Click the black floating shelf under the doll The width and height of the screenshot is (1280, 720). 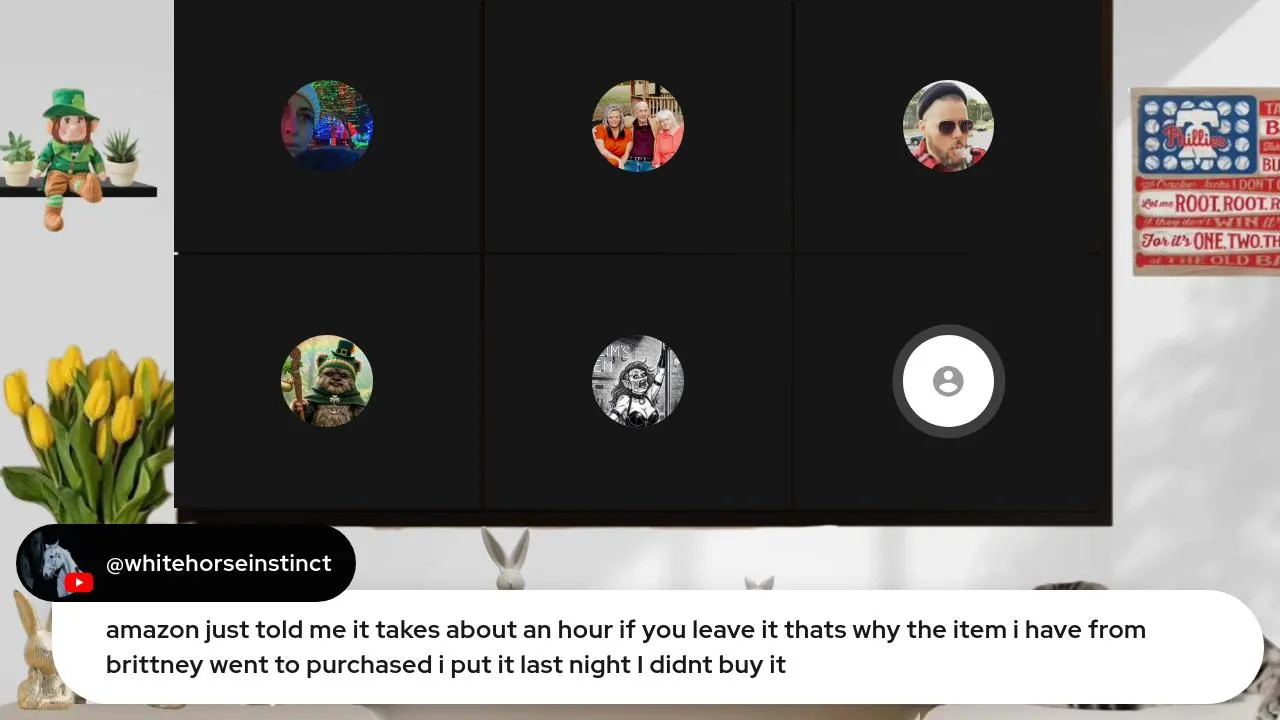coord(78,189)
